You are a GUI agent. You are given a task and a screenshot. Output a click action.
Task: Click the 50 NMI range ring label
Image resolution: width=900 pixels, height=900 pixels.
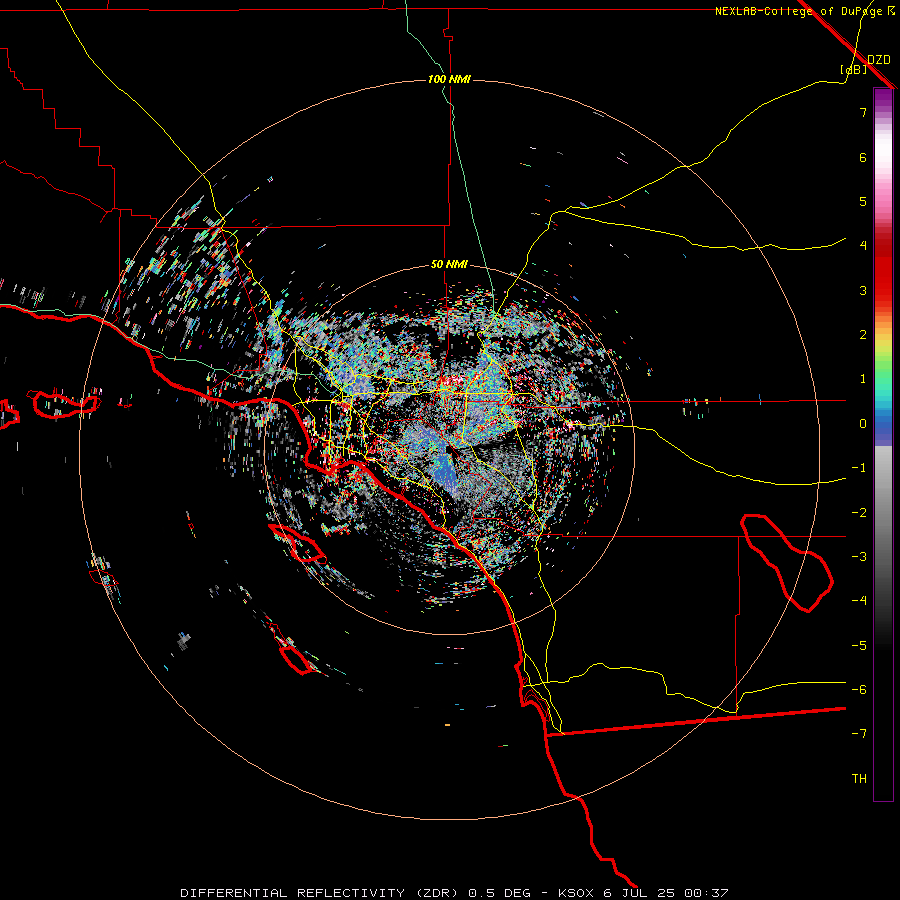[449, 264]
